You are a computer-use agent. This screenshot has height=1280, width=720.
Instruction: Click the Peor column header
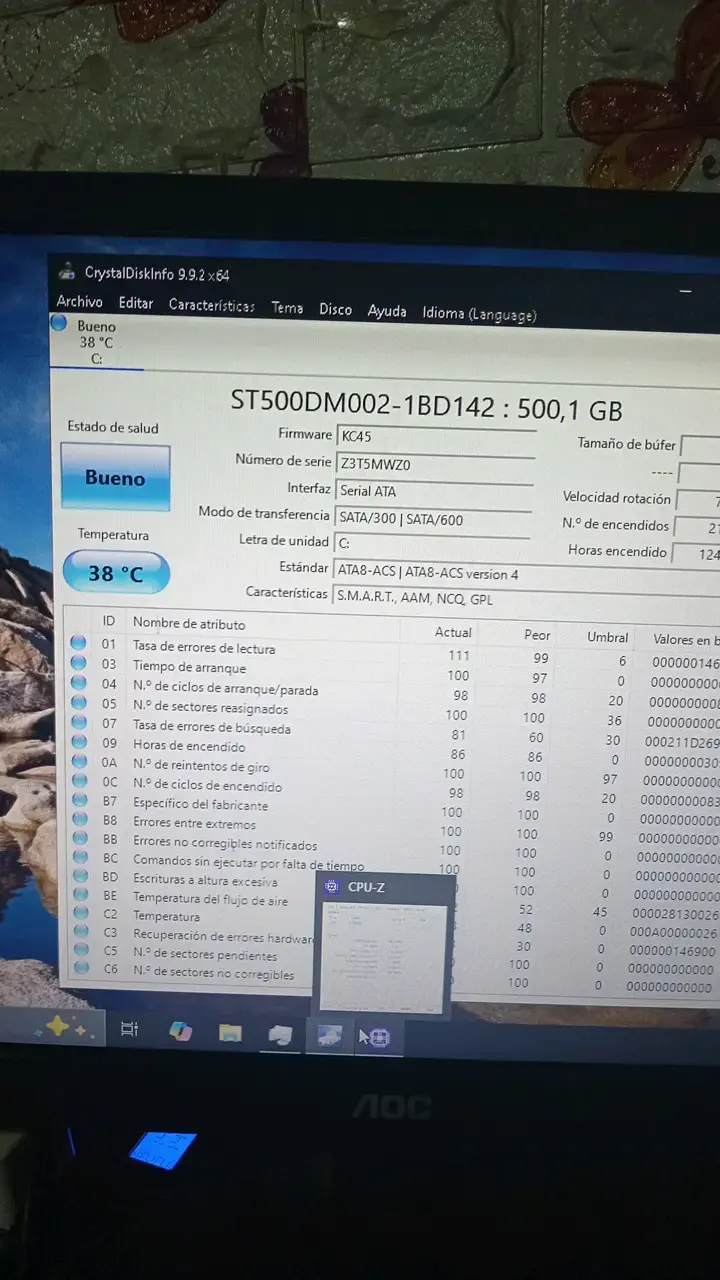537,635
